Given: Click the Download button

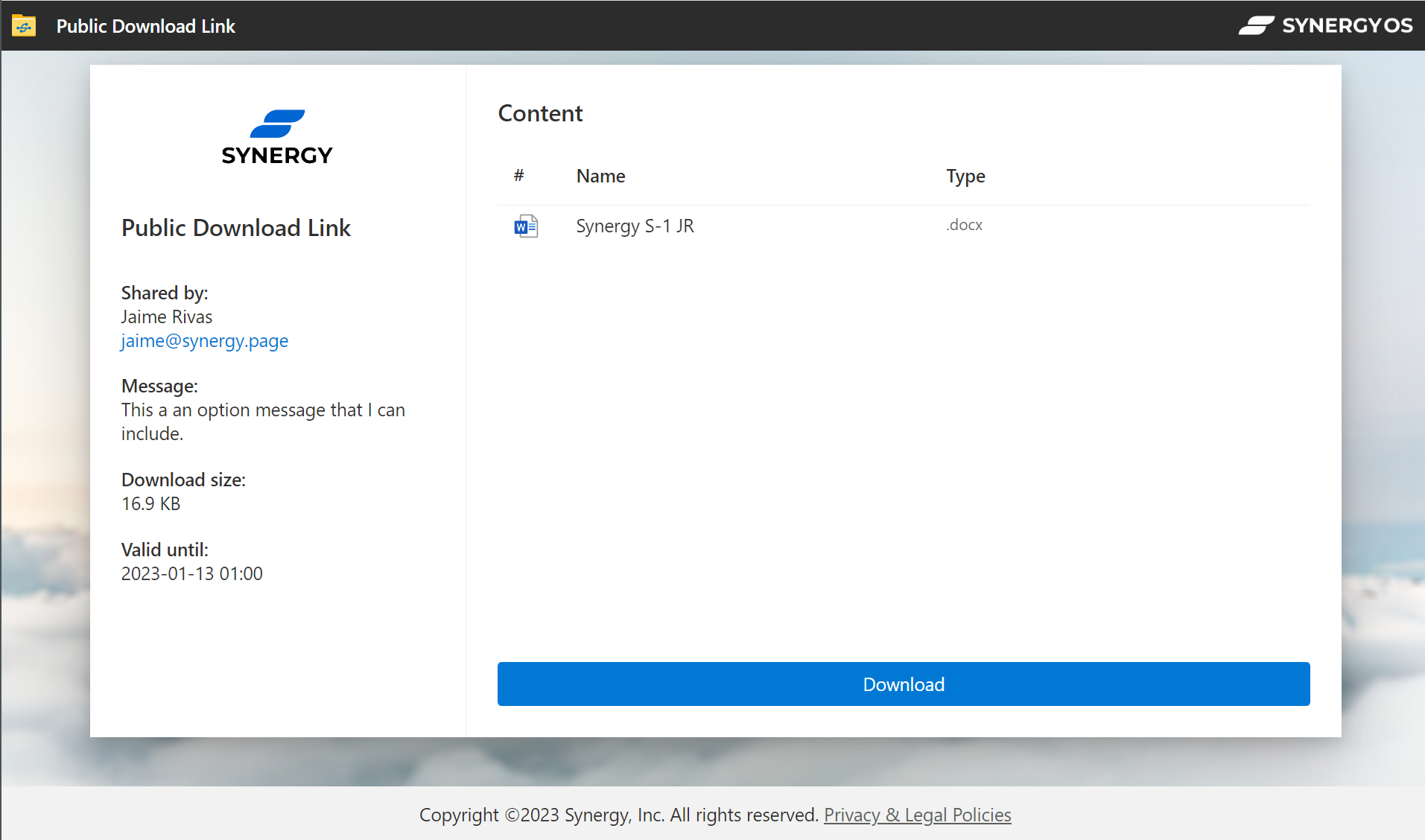Looking at the screenshot, I should click(904, 684).
